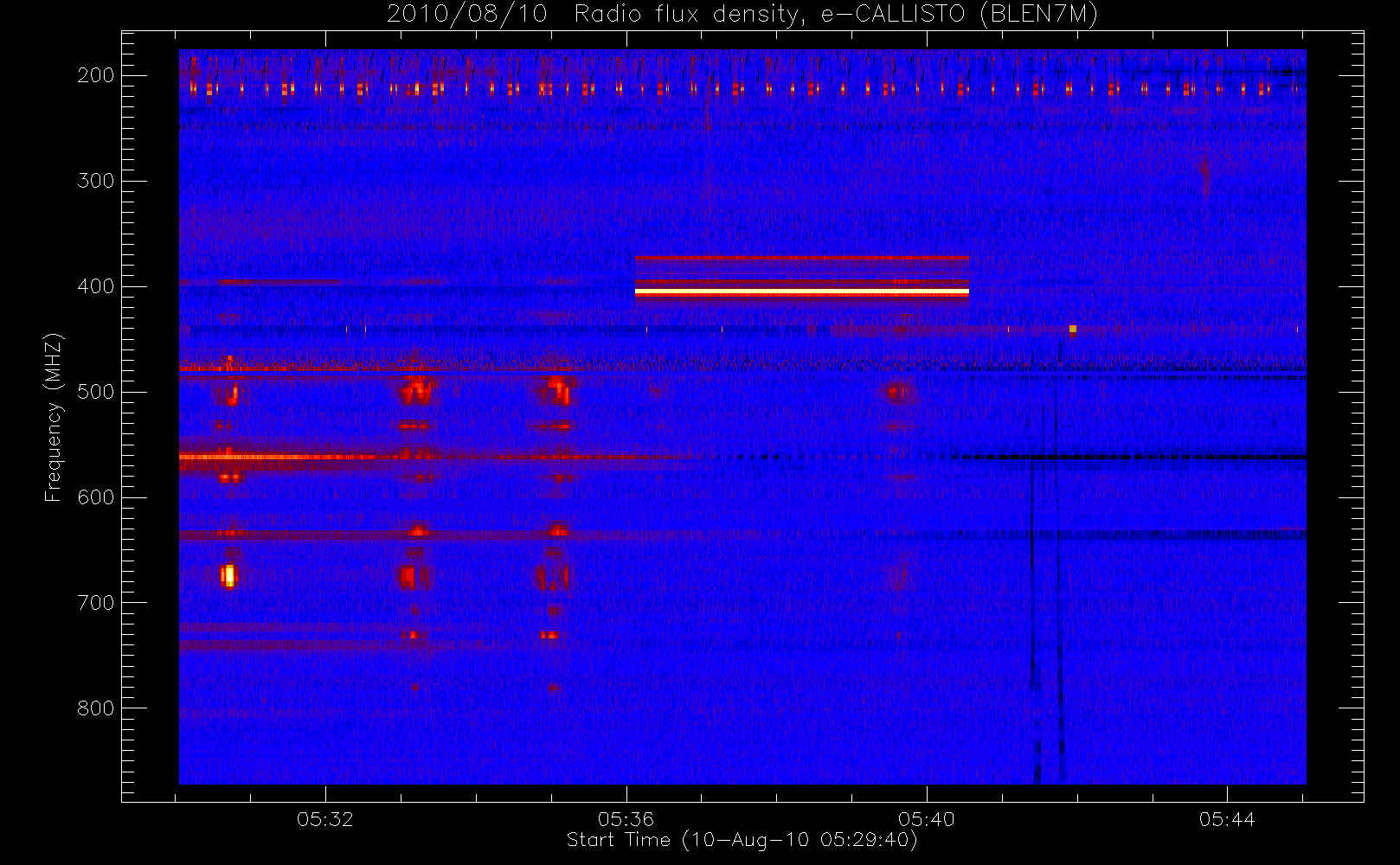The width and height of the screenshot is (1400, 865).
Task: Click the bright white horizontal band near 405 MHz
Action: point(802,293)
